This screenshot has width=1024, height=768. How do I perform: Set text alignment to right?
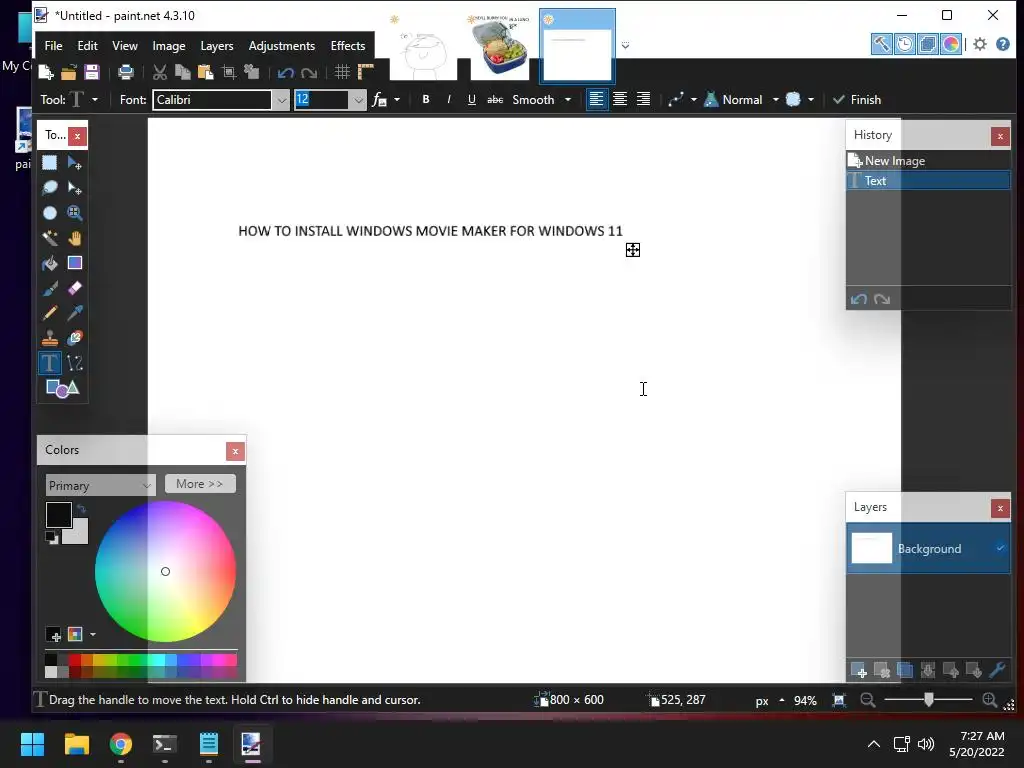(x=643, y=99)
